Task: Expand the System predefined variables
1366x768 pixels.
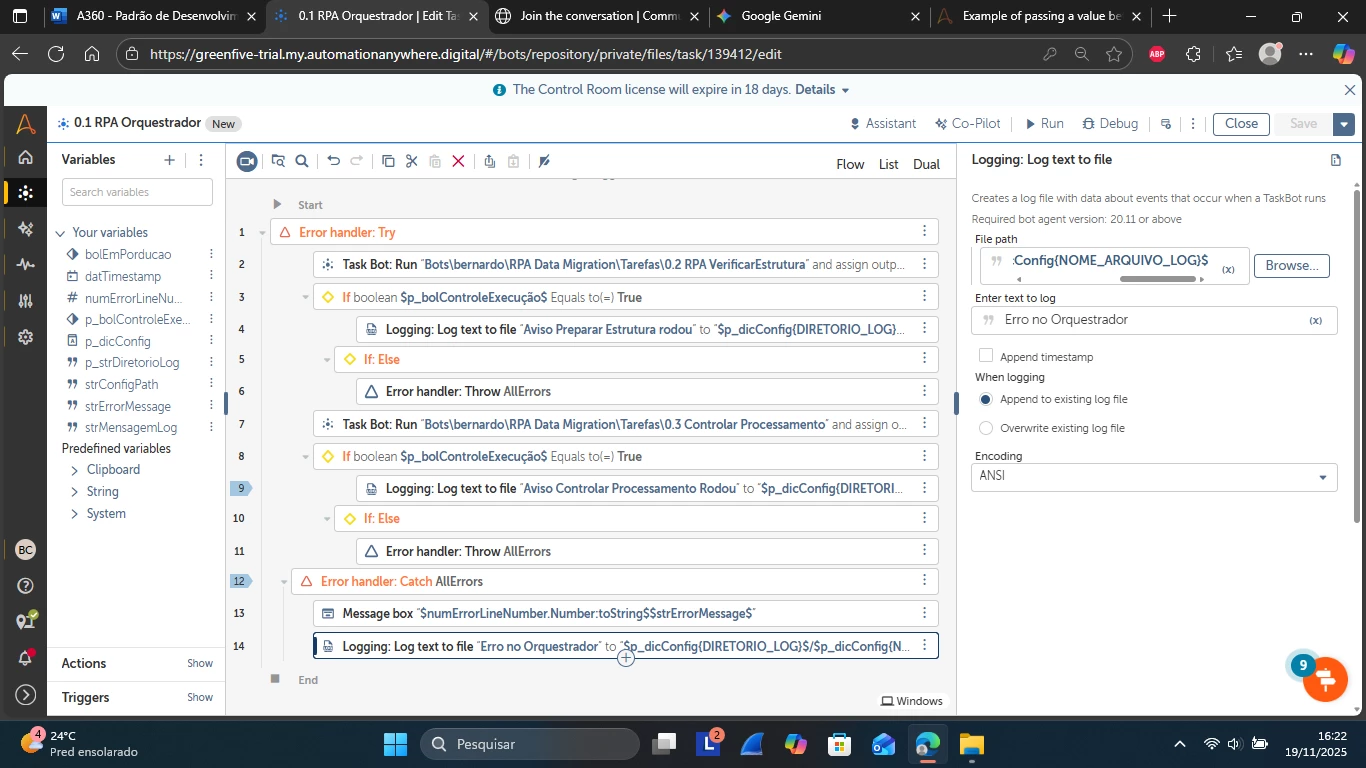Action: pyautogui.click(x=75, y=514)
